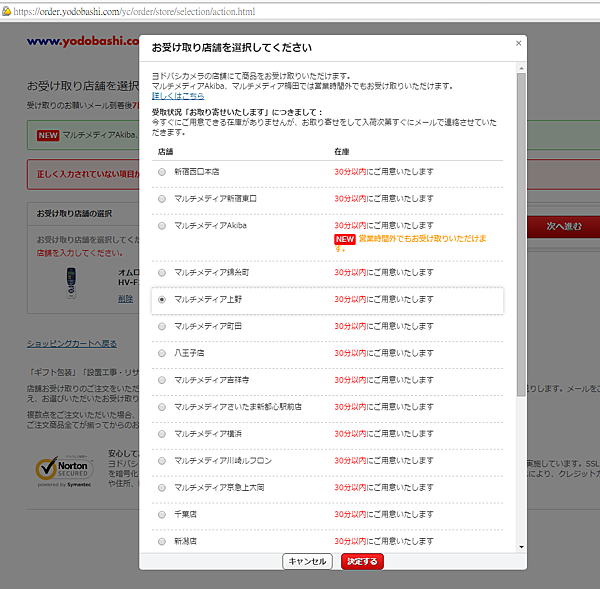Click the dialog scrollbar down arrow
The image size is (600, 589).
pos(521,547)
